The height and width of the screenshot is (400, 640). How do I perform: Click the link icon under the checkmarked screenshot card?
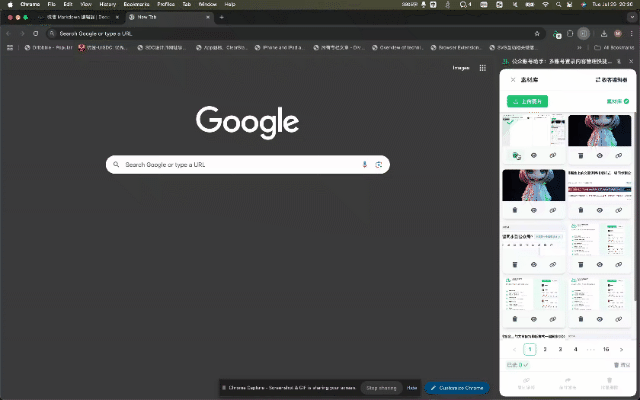click(553, 156)
